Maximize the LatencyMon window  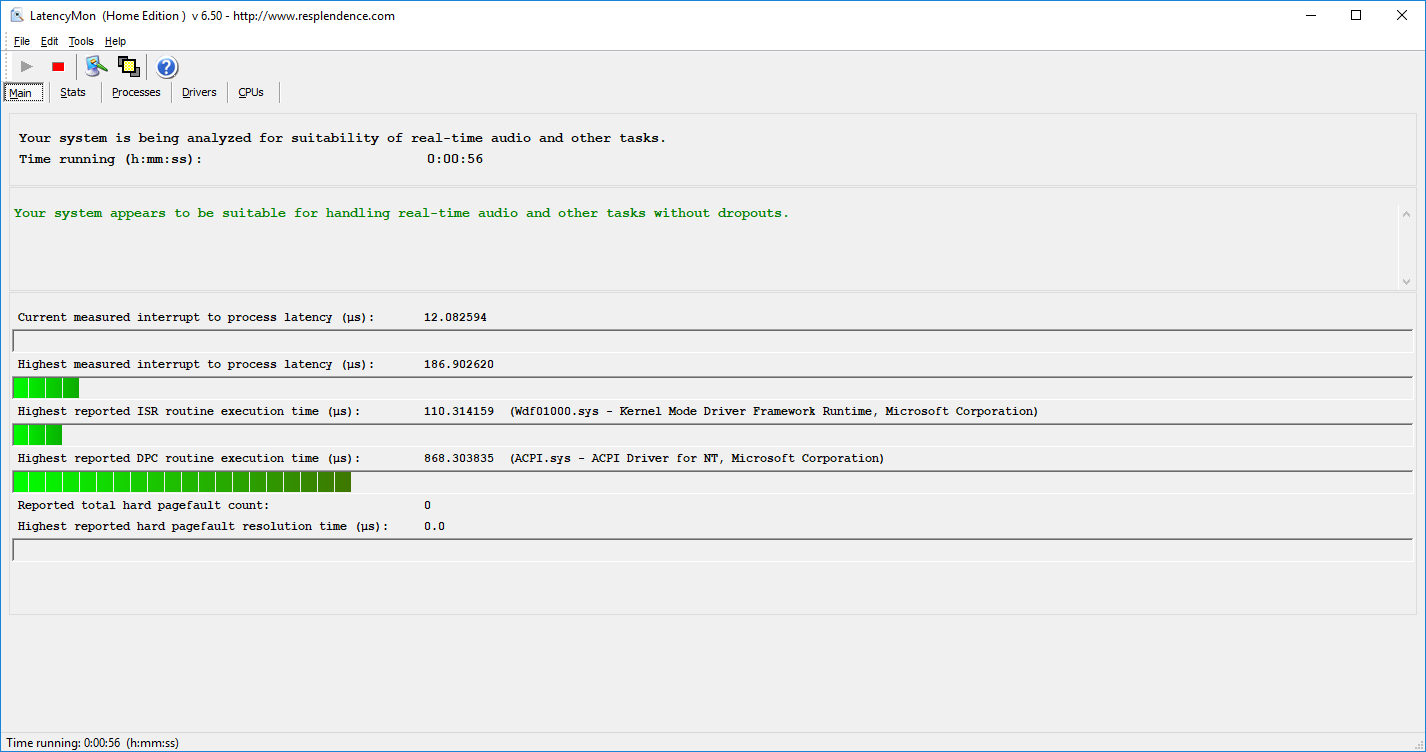pos(1356,15)
